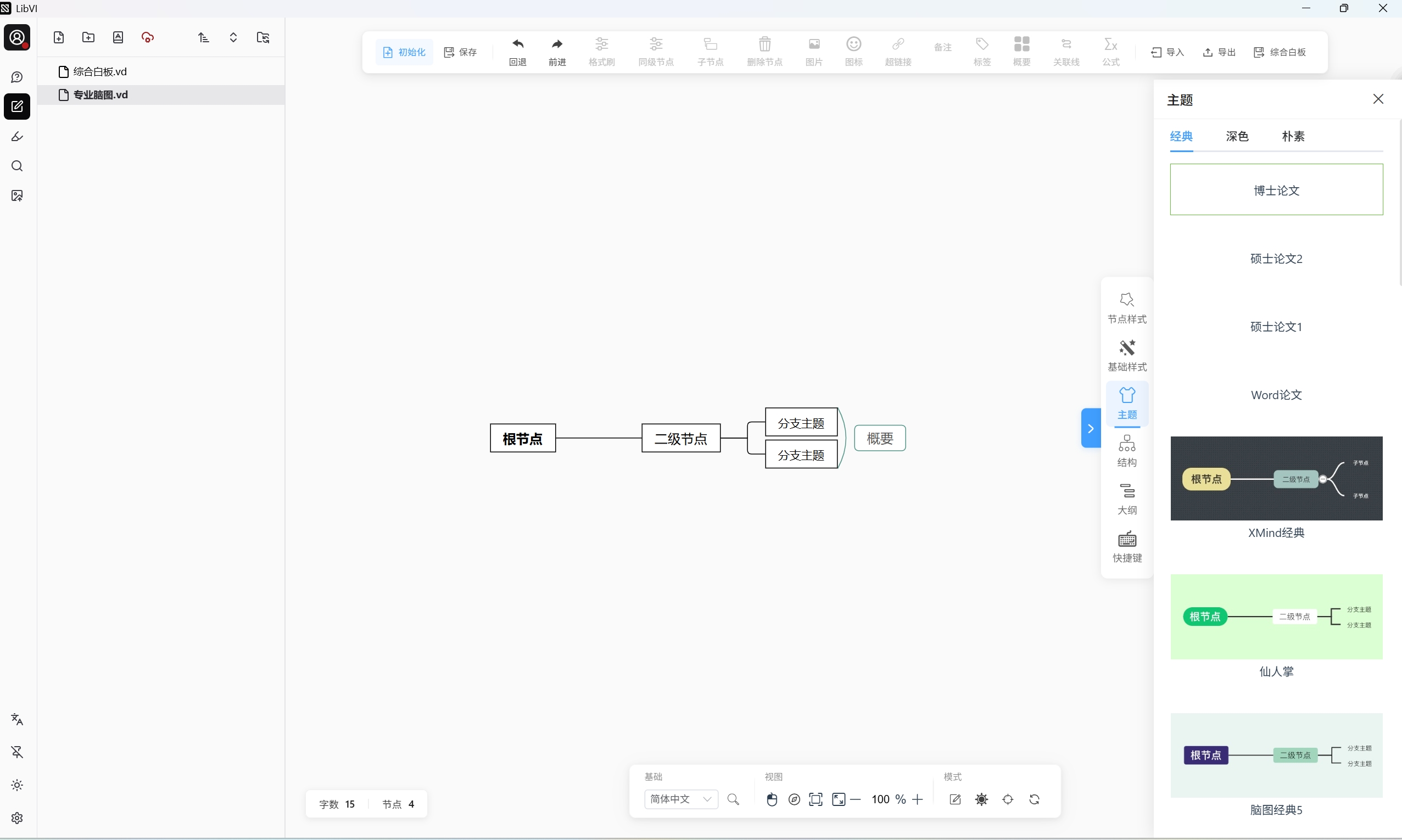Click the 概要 summary toolbar icon
This screenshot has width=1402, height=840.
coord(1021,52)
